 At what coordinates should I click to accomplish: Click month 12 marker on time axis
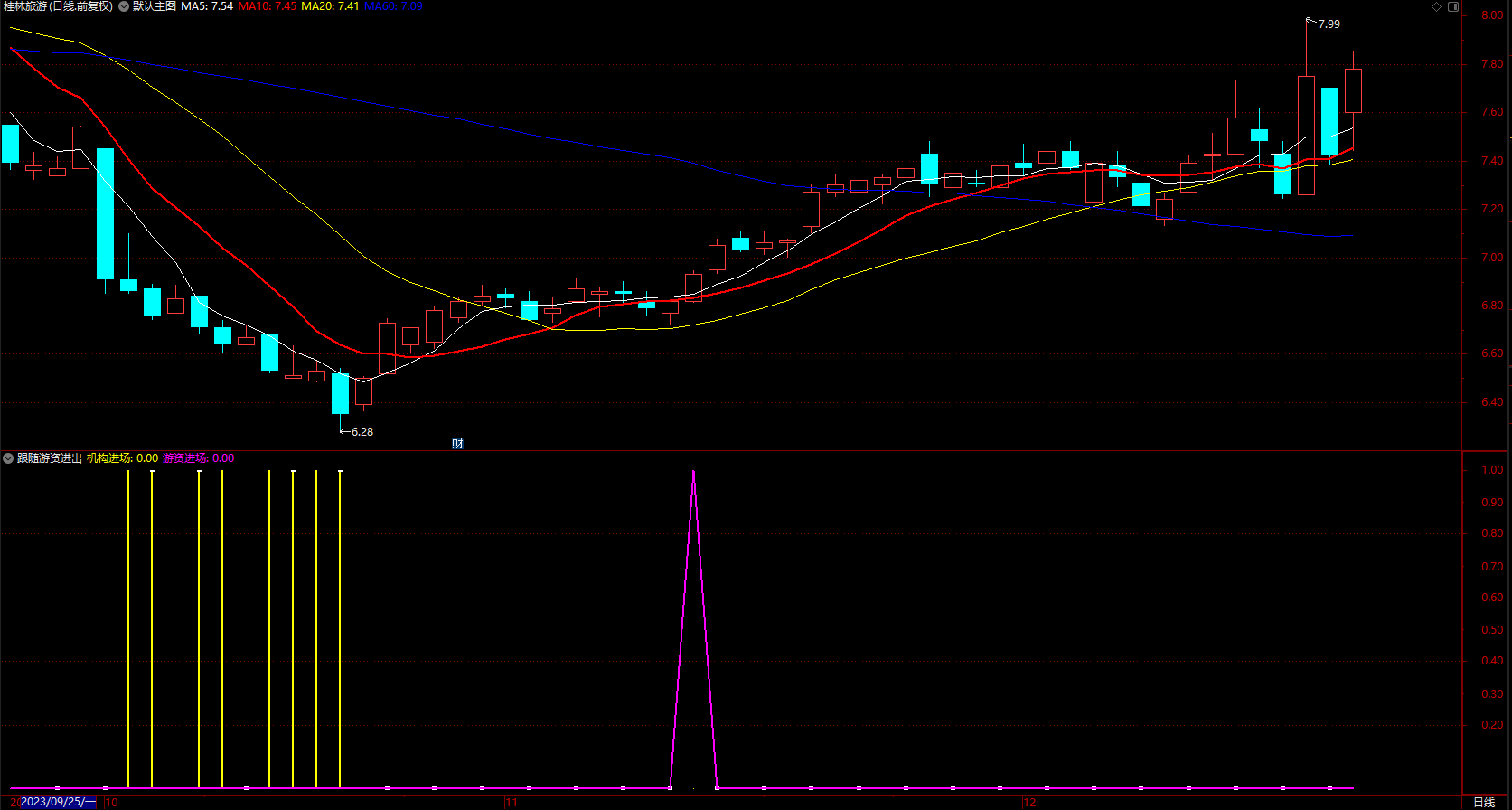click(1029, 802)
